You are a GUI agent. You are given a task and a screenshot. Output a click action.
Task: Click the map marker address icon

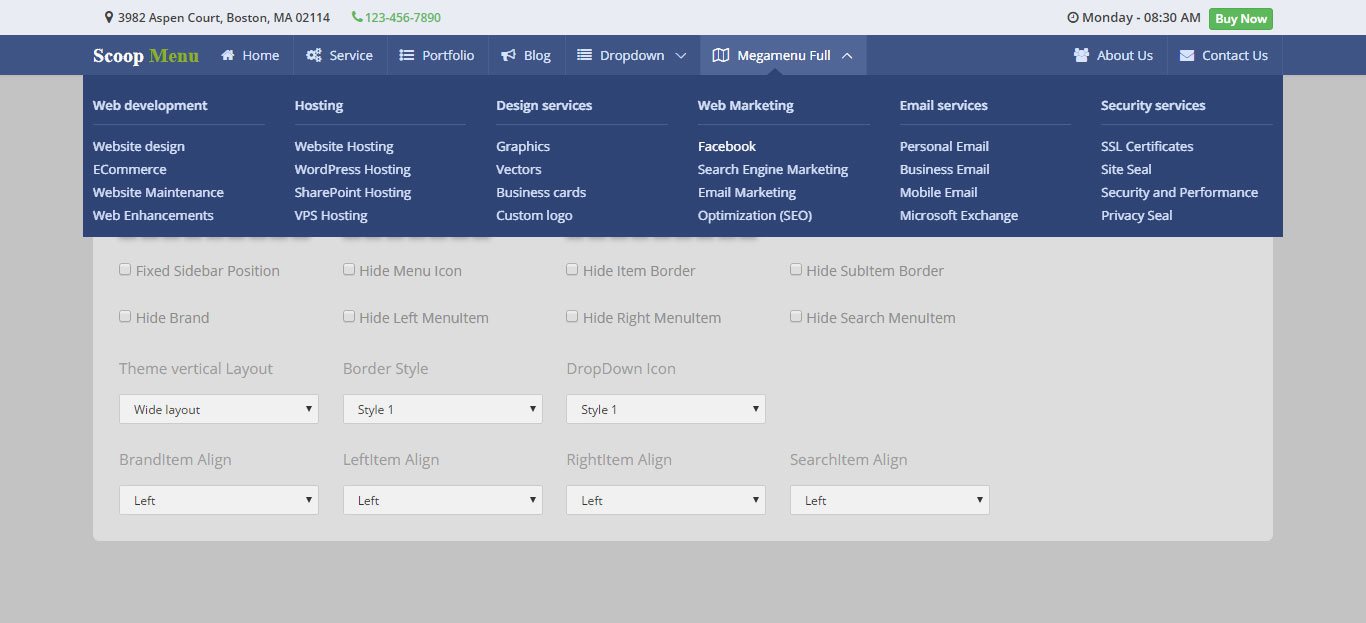[x=109, y=17]
